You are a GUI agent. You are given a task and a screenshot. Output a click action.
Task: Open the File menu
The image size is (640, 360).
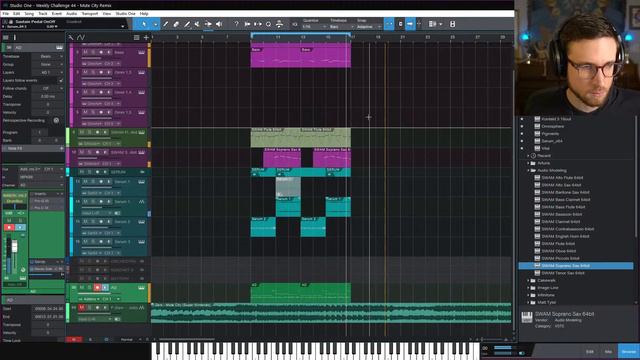5,13
